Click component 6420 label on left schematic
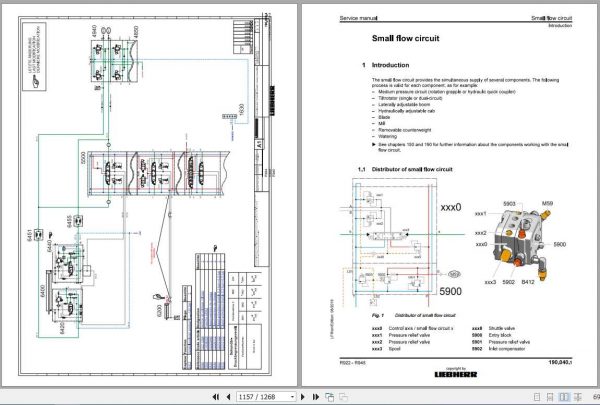Viewport: 600px width, 405px height. 62,327
